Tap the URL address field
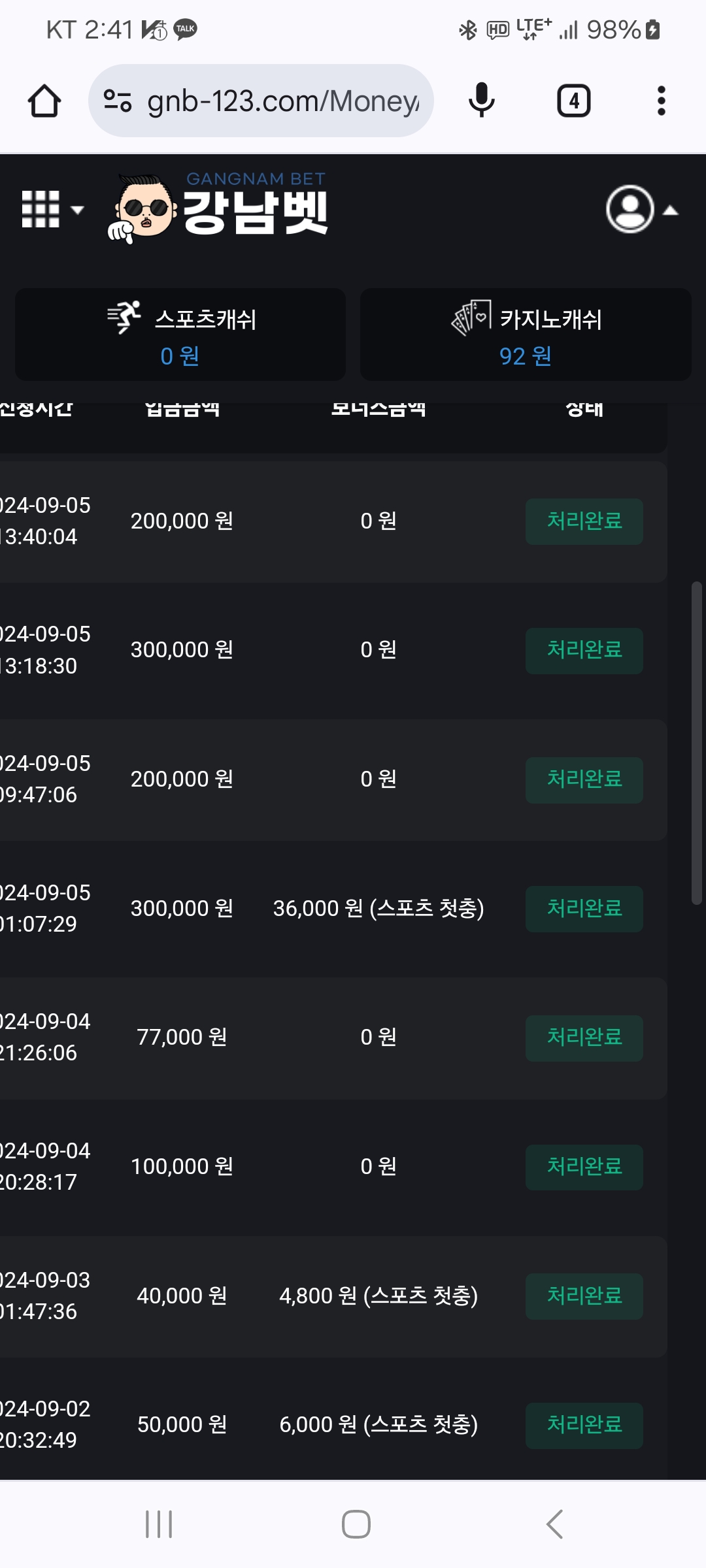Viewport: 706px width, 1568px height. 282,101
